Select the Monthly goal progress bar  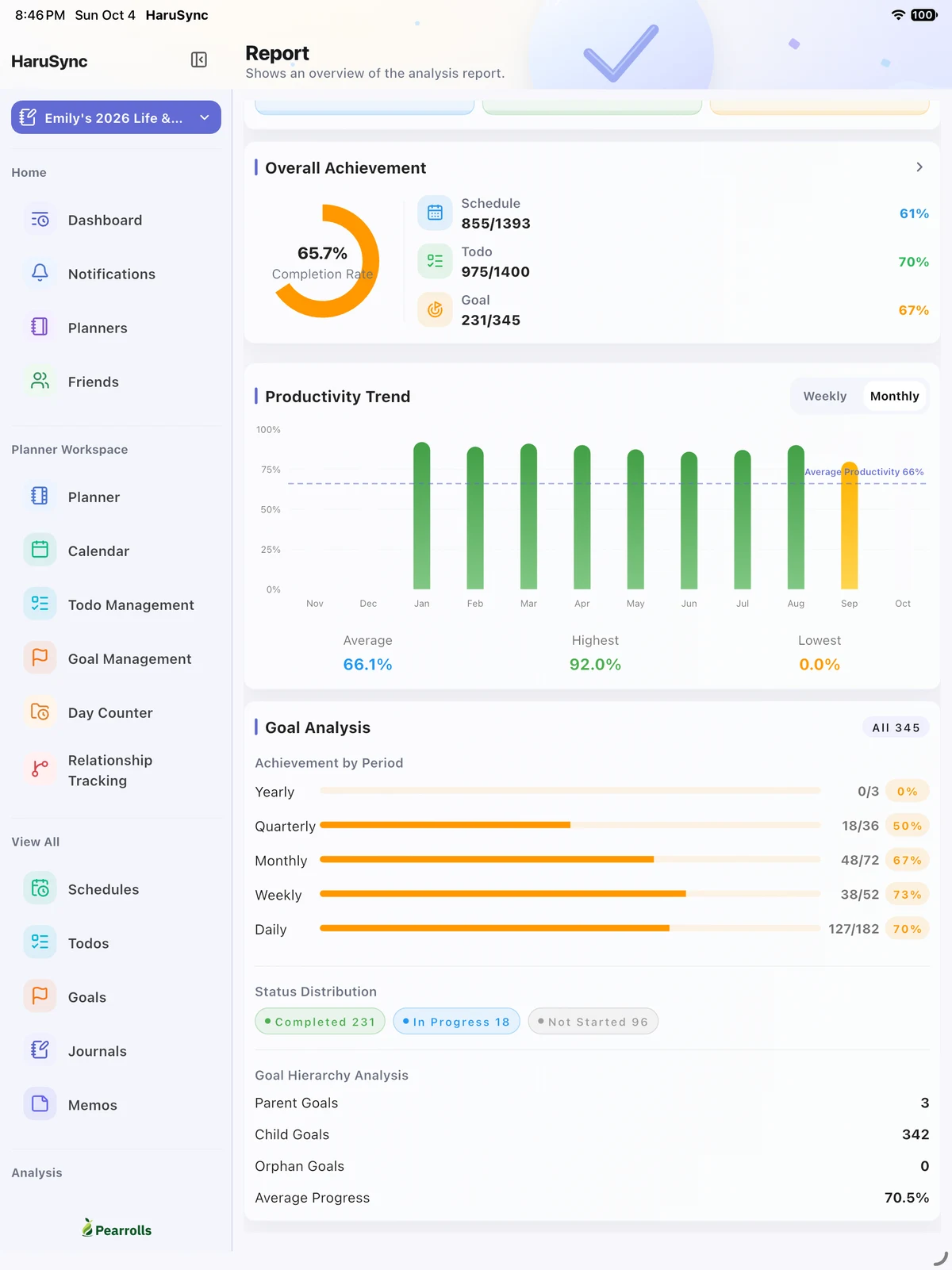570,859
